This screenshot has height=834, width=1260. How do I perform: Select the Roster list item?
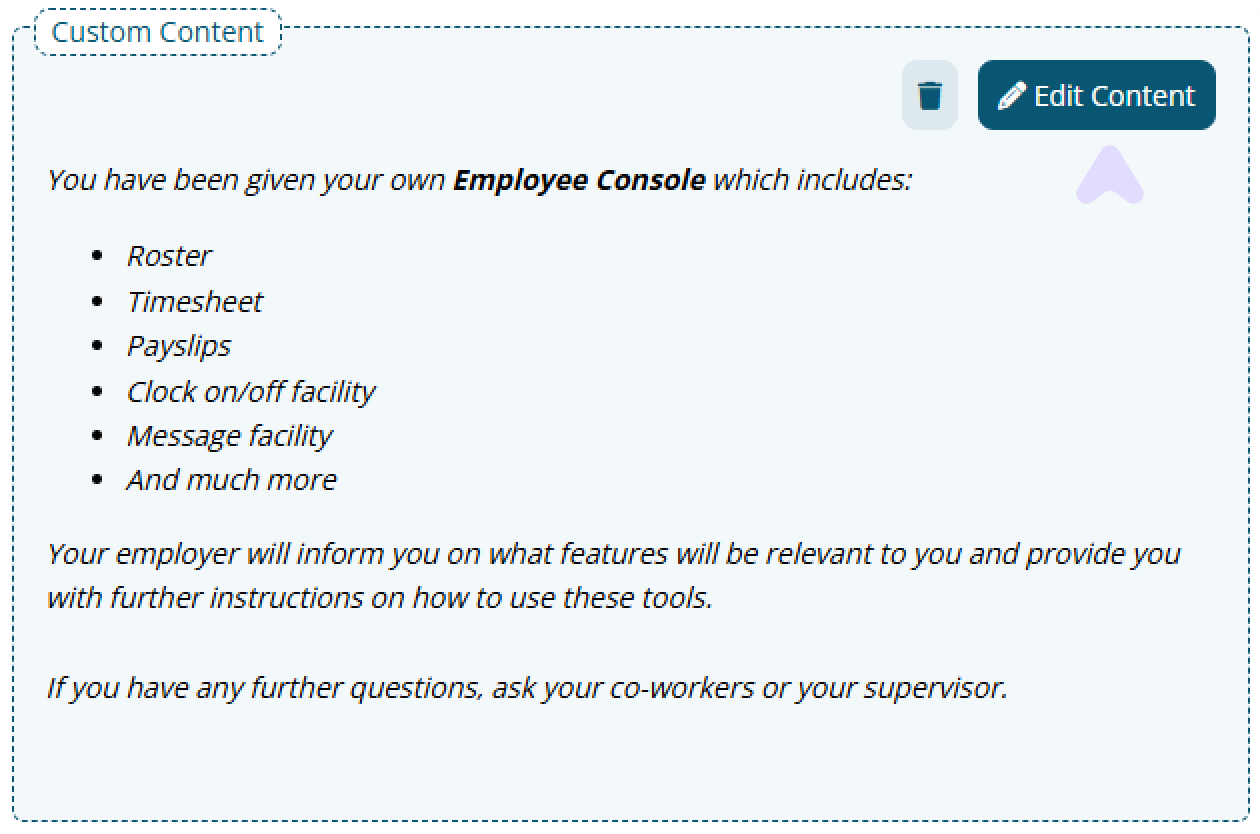point(169,256)
